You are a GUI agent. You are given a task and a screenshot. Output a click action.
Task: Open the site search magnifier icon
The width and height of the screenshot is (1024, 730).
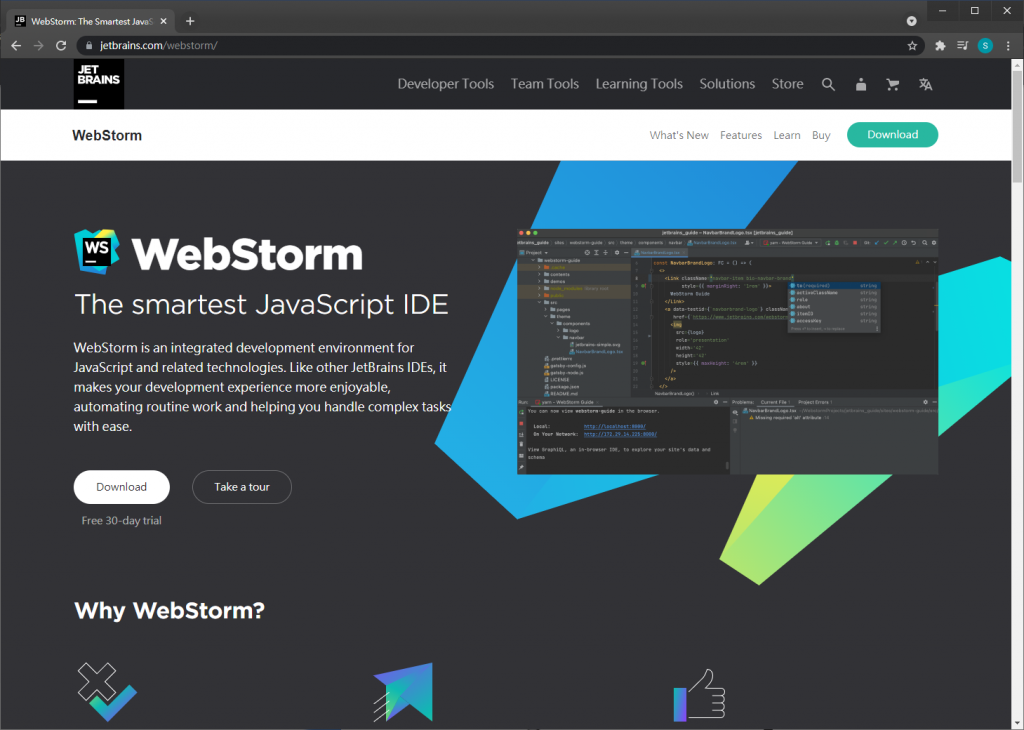pos(828,84)
